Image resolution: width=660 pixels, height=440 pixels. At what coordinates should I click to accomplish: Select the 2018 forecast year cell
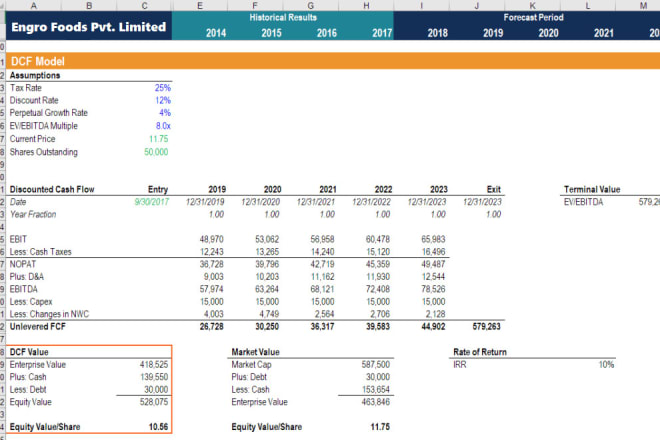coord(437,33)
